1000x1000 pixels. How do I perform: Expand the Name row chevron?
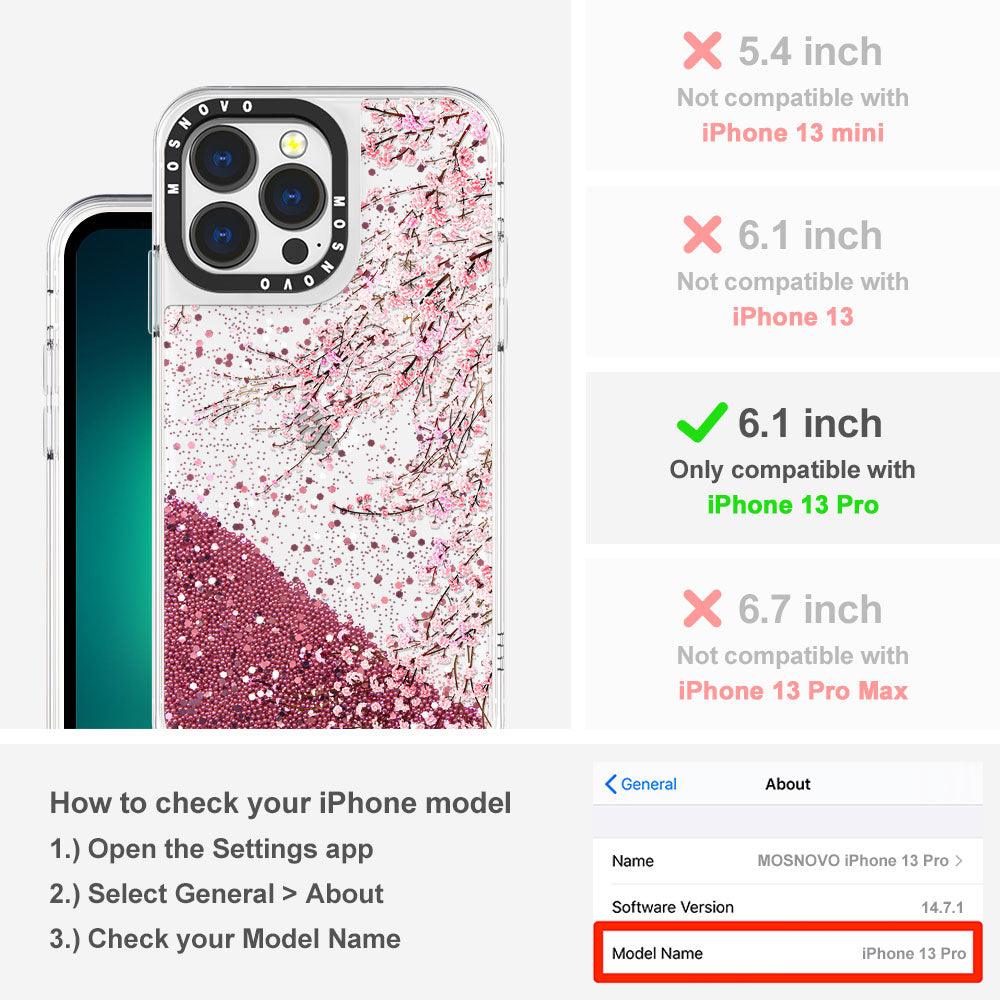point(959,861)
